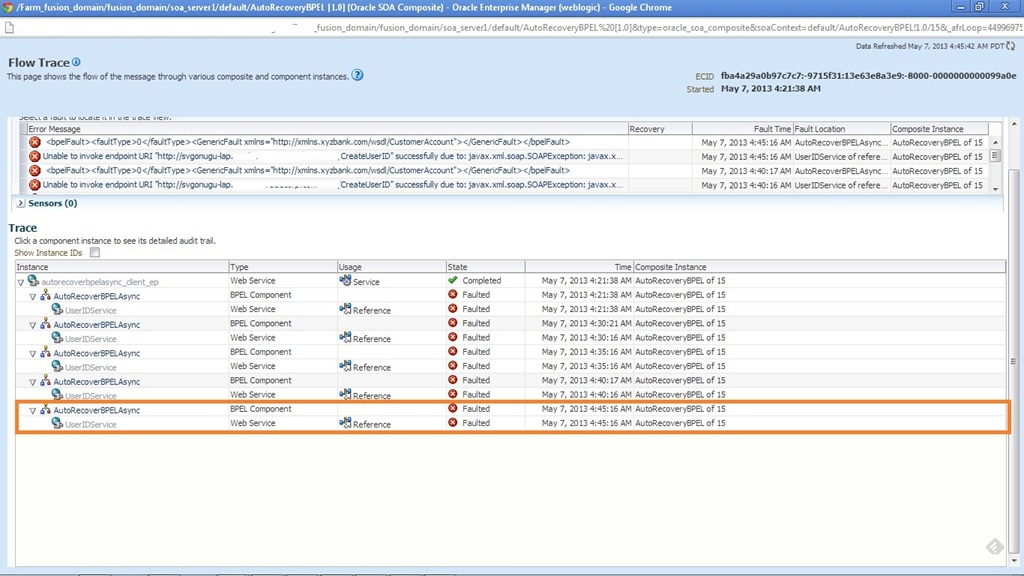Click the Faulted icon for the 4:30:21 AM row
The image size is (1024, 576).
pos(453,324)
